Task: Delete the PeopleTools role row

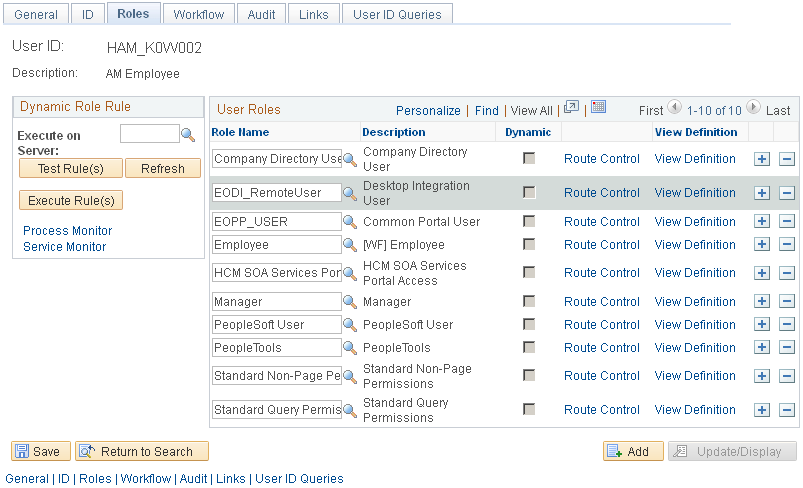Action: (x=787, y=348)
